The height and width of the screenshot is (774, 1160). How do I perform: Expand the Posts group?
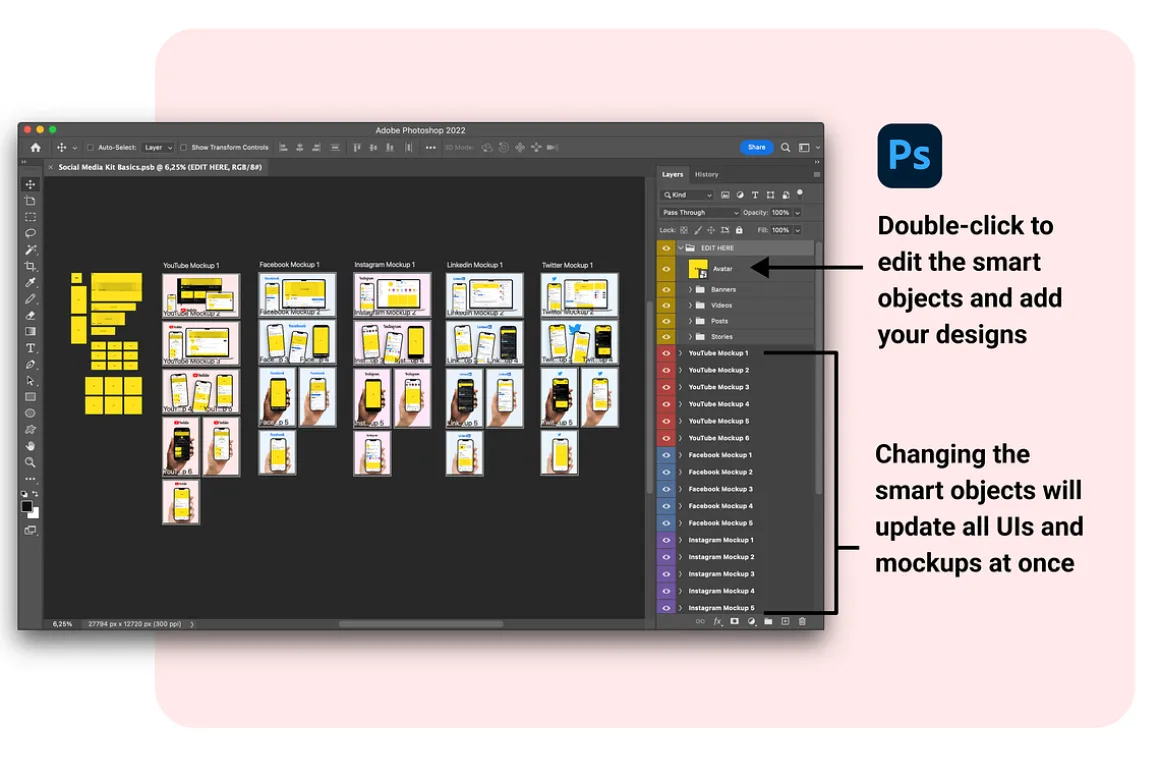(690, 321)
